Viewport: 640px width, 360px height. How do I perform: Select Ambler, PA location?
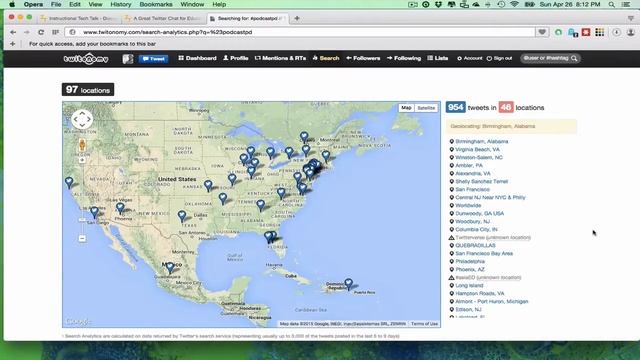[469, 165]
